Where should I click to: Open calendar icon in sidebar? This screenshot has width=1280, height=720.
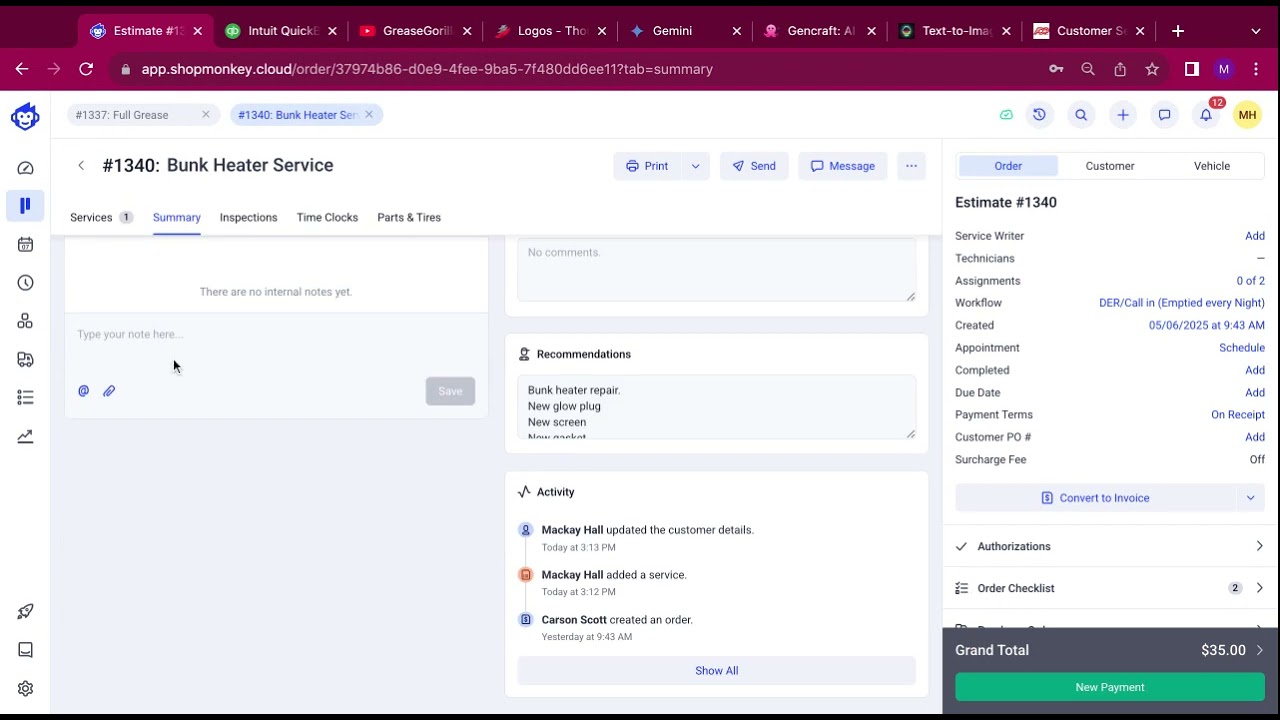pos(25,244)
